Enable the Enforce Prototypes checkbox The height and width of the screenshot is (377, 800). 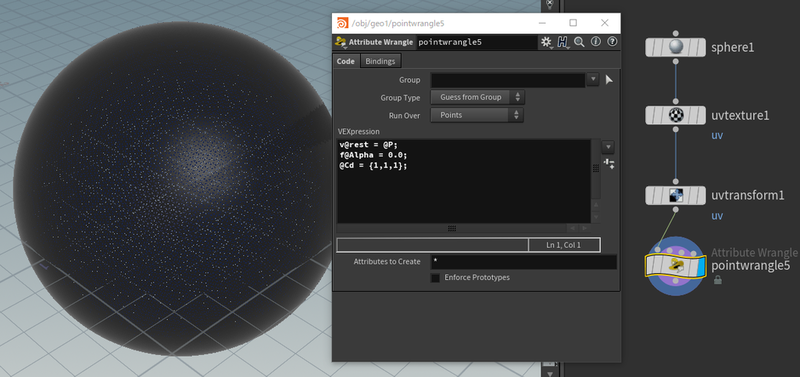(435, 278)
